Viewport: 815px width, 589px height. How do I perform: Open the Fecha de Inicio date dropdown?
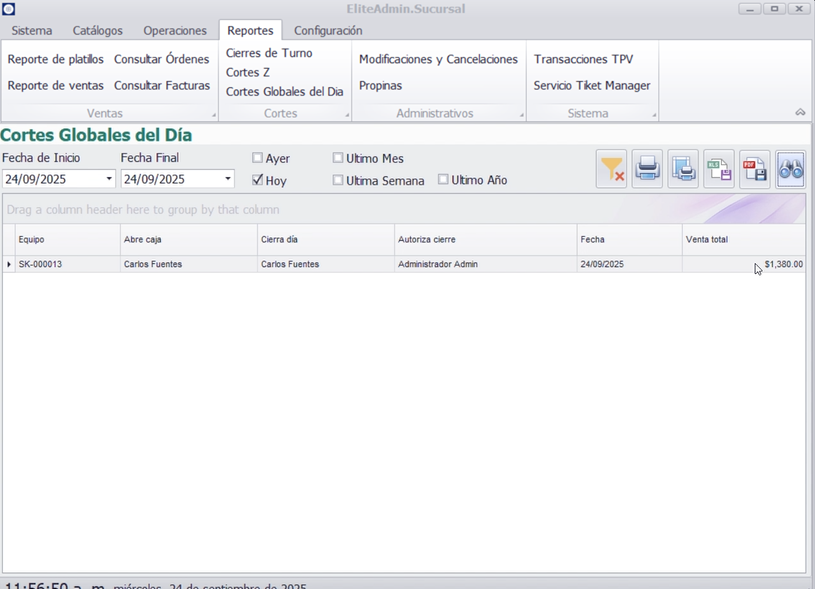pyautogui.click(x=109, y=180)
